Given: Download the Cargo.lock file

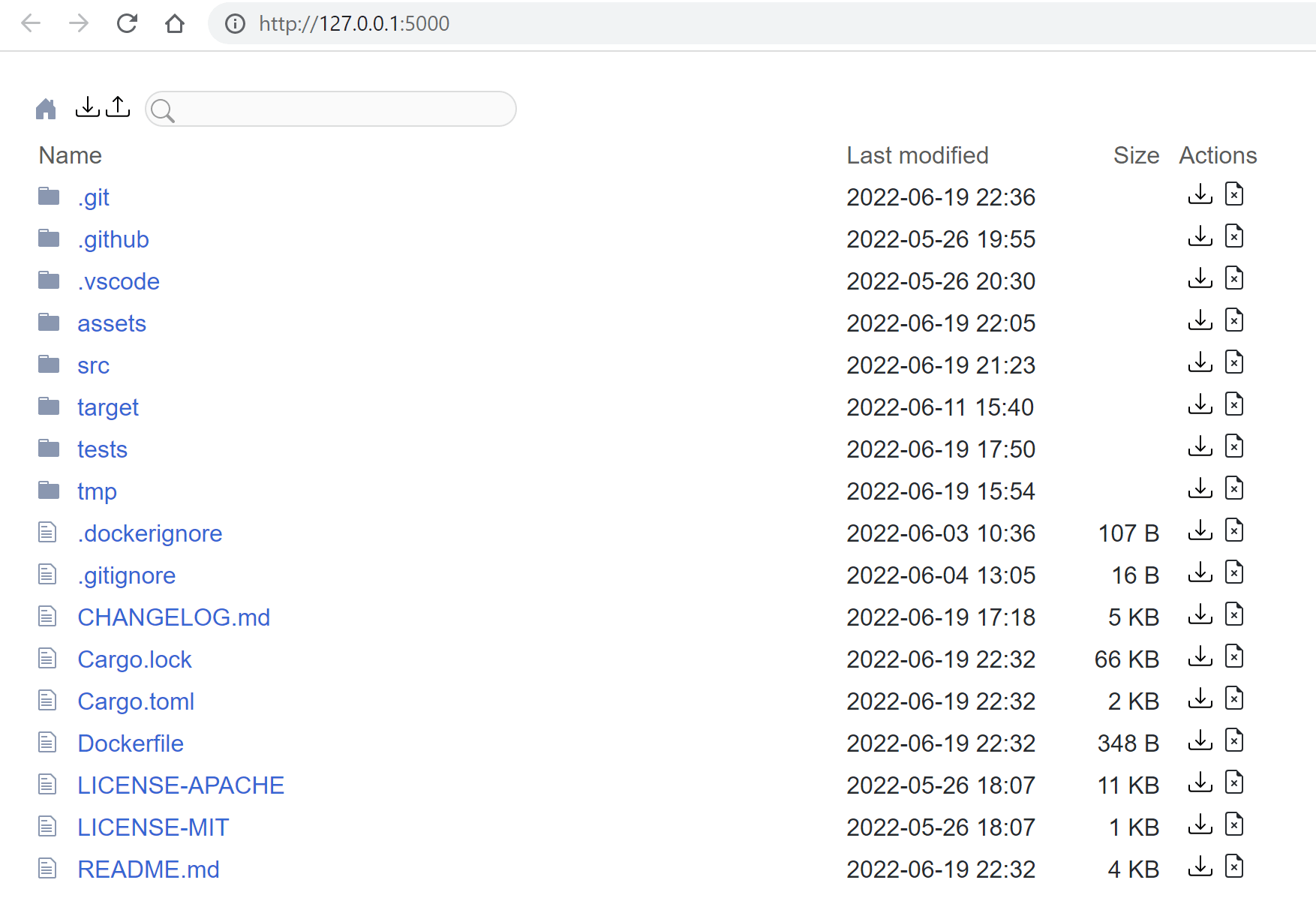Looking at the screenshot, I should [1200, 656].
